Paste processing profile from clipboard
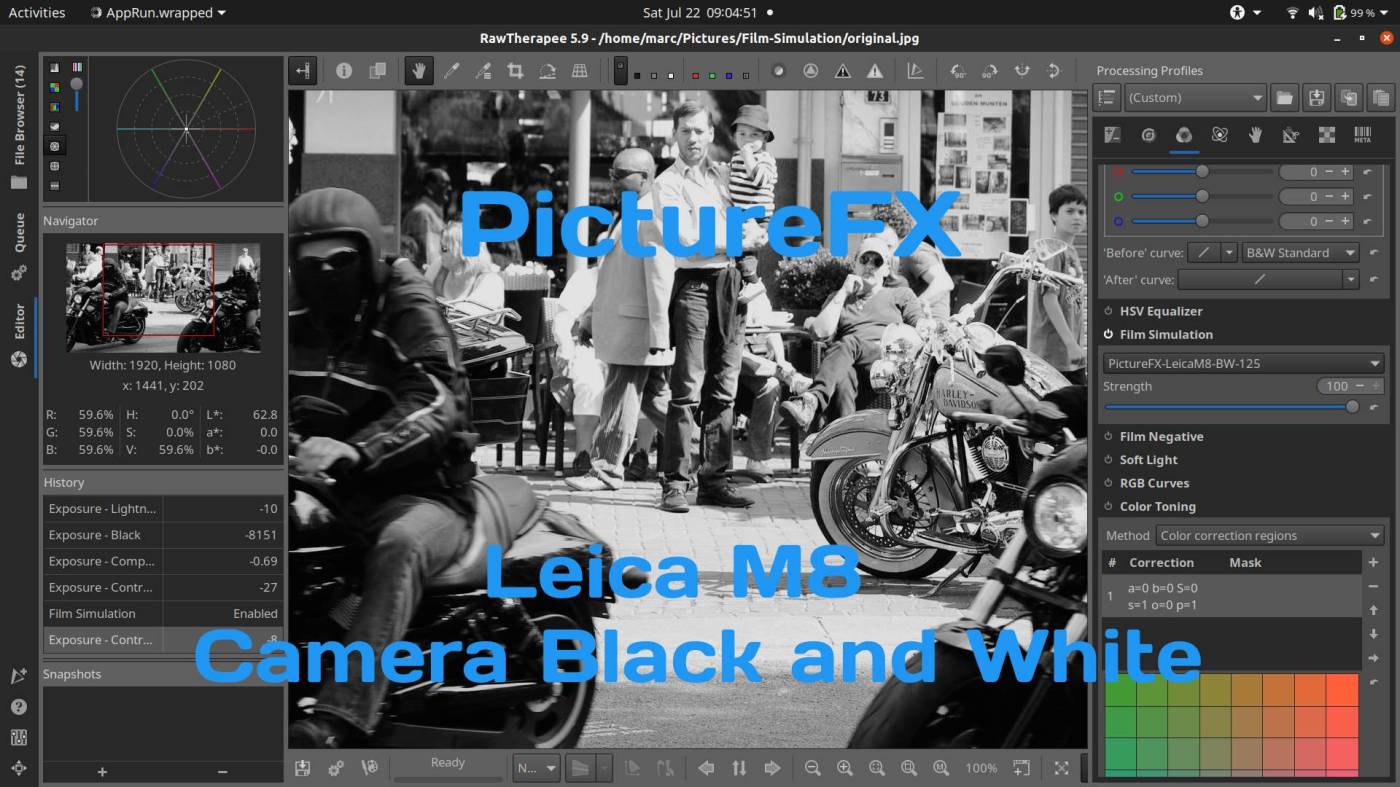Screen dimensions: 1400x787 point(1381,98)
